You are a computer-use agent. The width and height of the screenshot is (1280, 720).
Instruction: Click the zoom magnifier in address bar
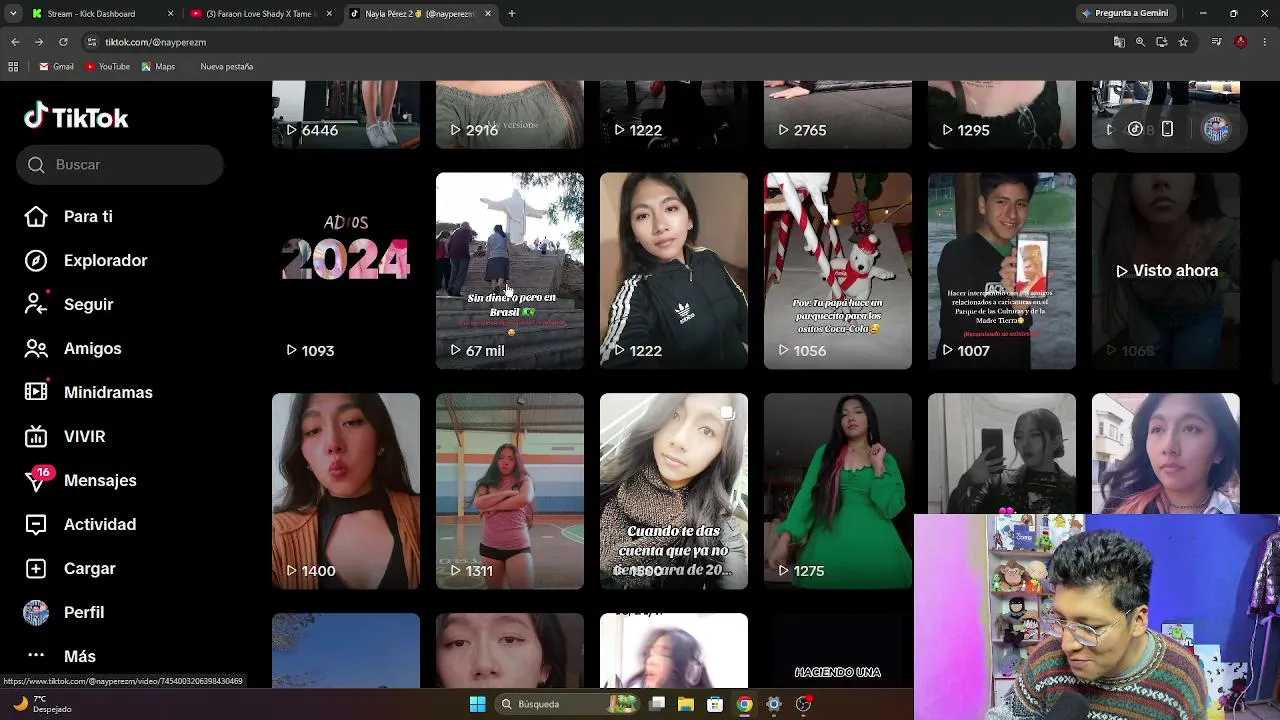coord(1140,42)
